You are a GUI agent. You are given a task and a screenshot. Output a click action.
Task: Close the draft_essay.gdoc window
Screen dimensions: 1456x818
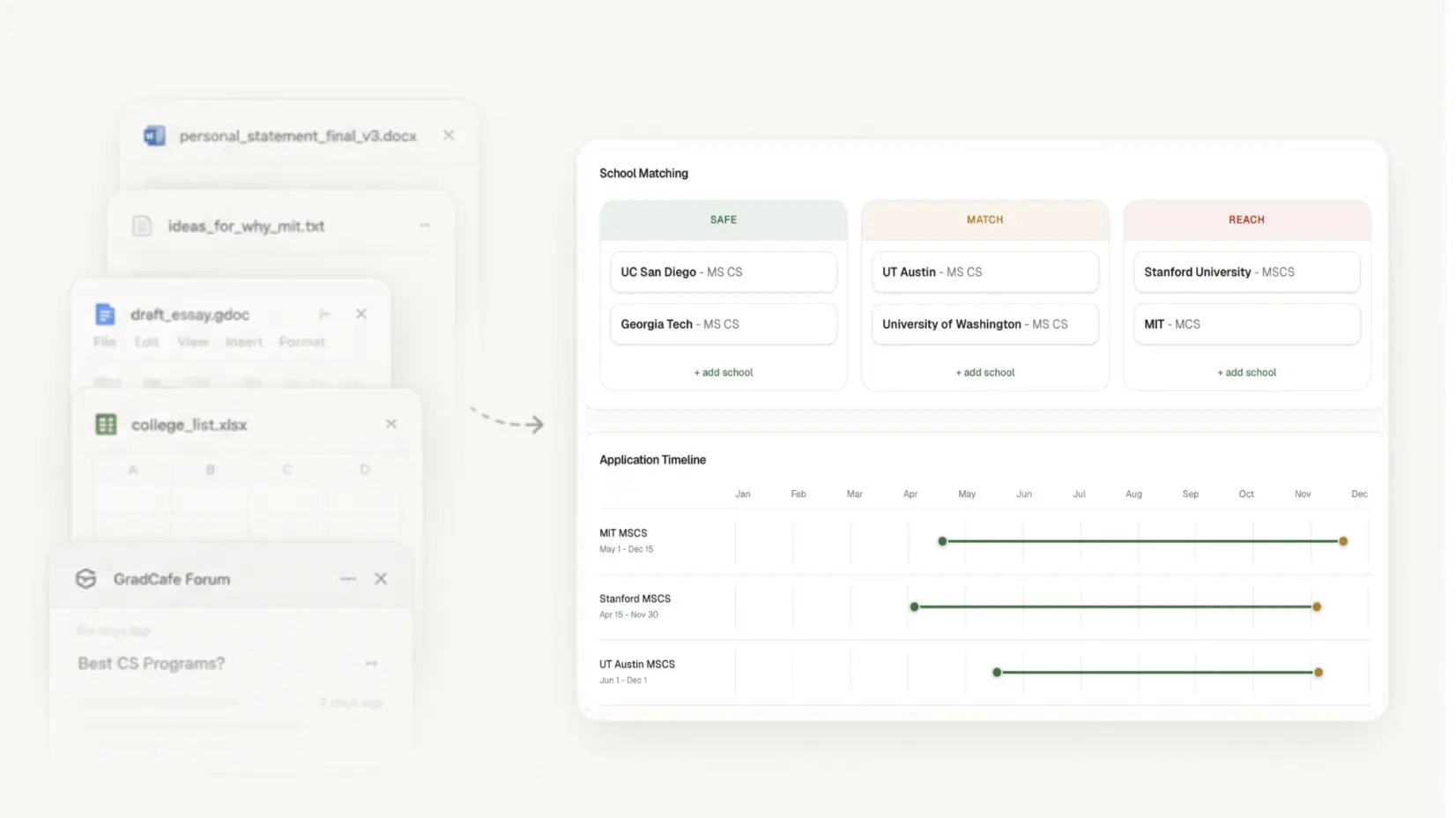point(361,314)
